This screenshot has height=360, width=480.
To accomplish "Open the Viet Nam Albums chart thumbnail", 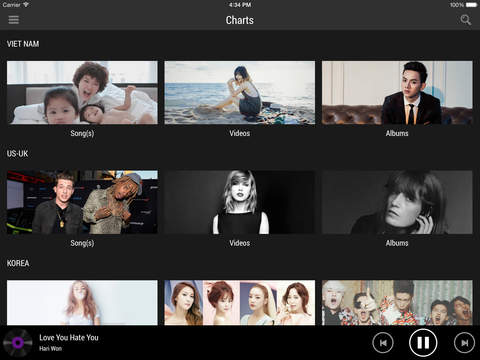I will click(x=397, y=92).
